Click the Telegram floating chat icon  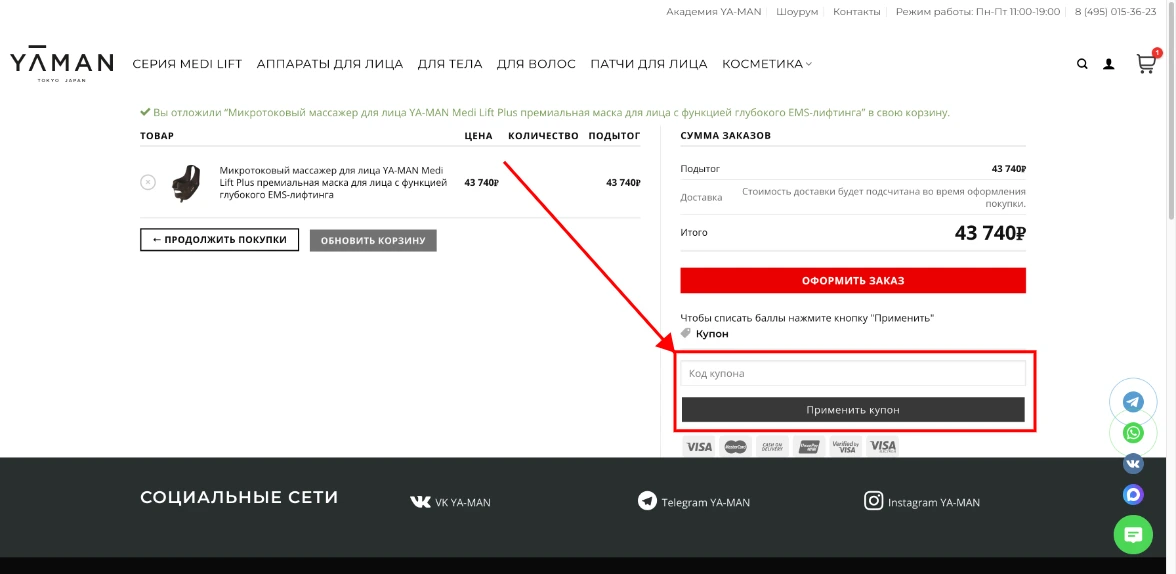pyautogui.click(x=1133, y=402)
